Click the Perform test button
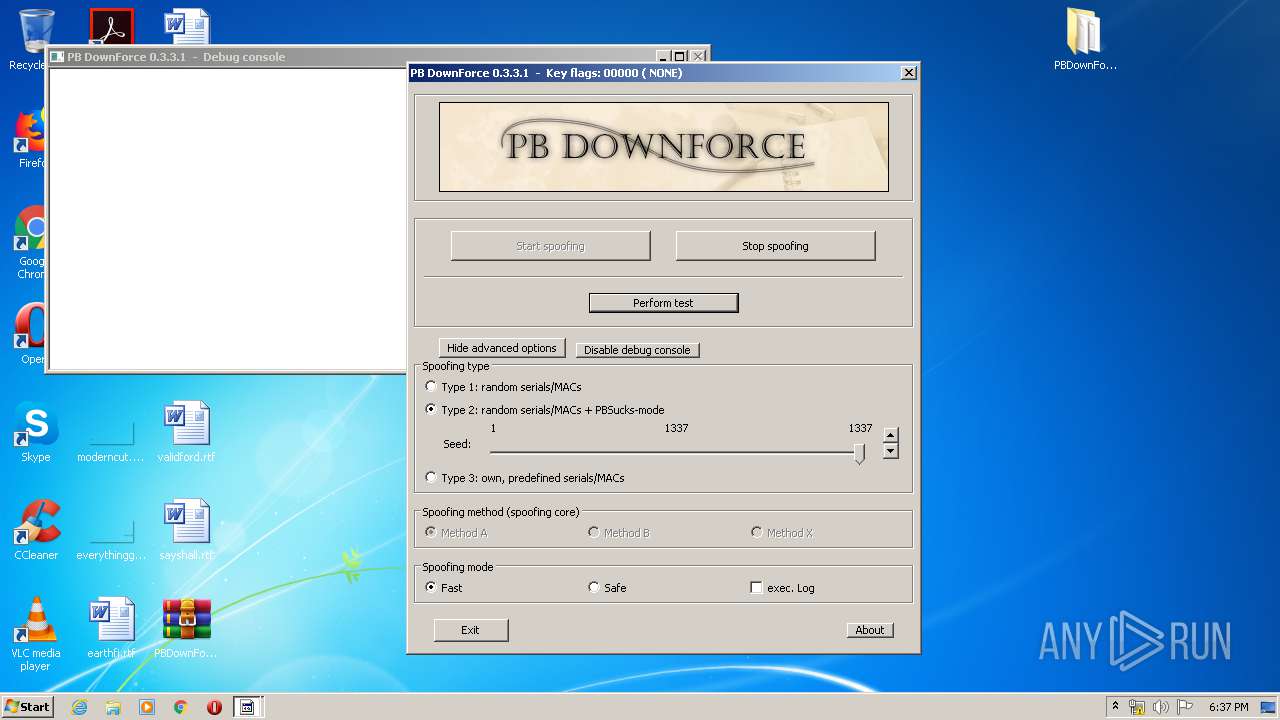 (663, 303)
